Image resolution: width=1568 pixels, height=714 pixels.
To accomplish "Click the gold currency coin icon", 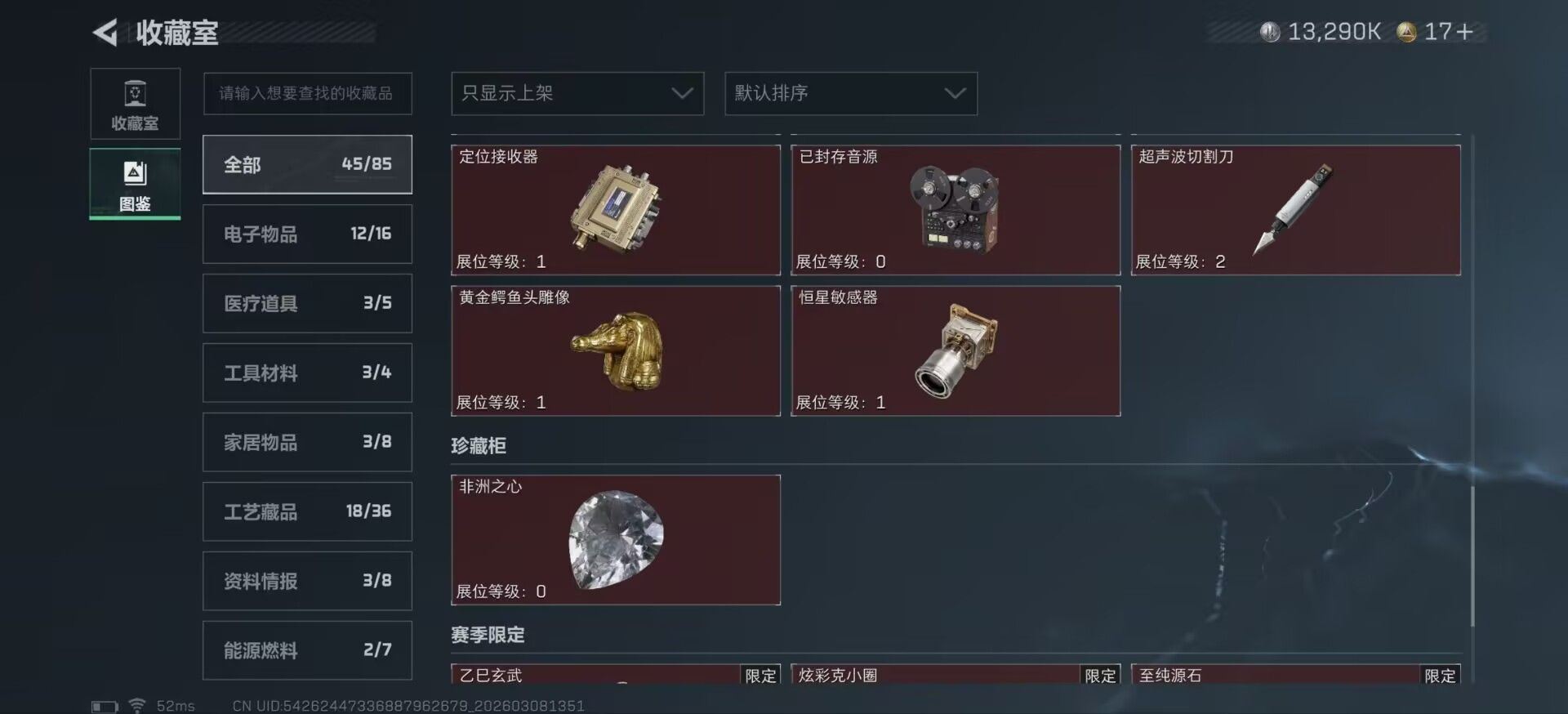I will point(1406,32).
